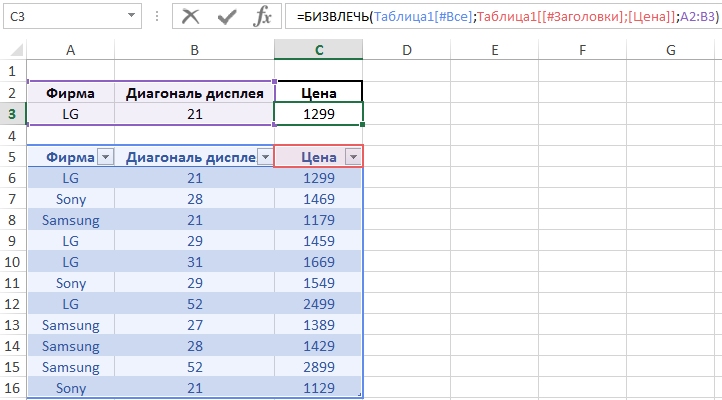
Task: Click cell B3 containing 21
Action: tap(194, 114)
